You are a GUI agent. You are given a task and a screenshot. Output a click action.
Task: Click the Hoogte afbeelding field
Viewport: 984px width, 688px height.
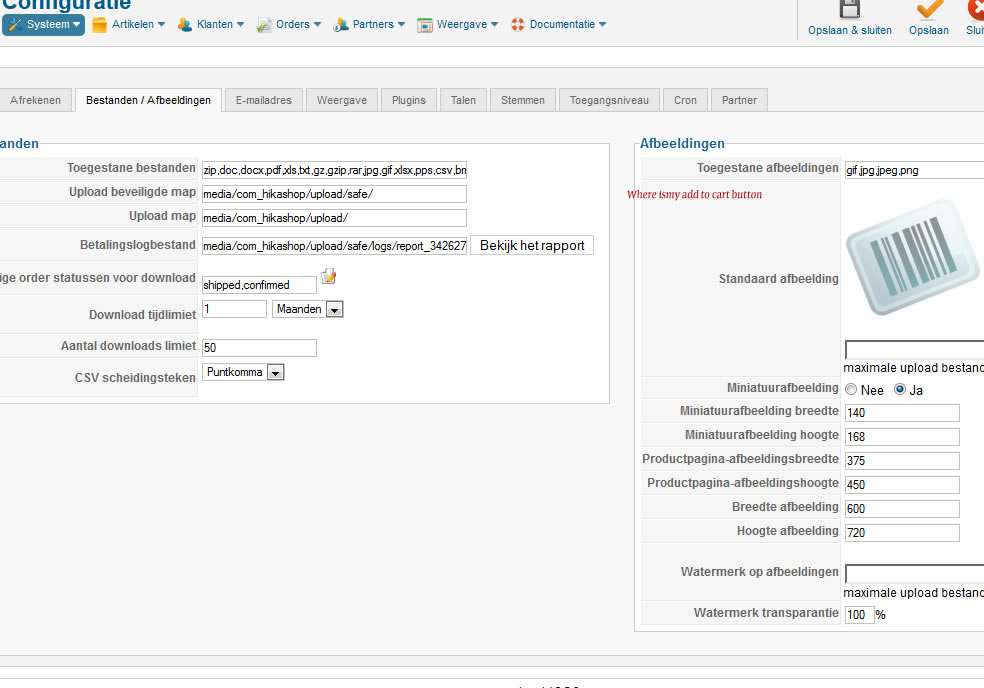902,532
